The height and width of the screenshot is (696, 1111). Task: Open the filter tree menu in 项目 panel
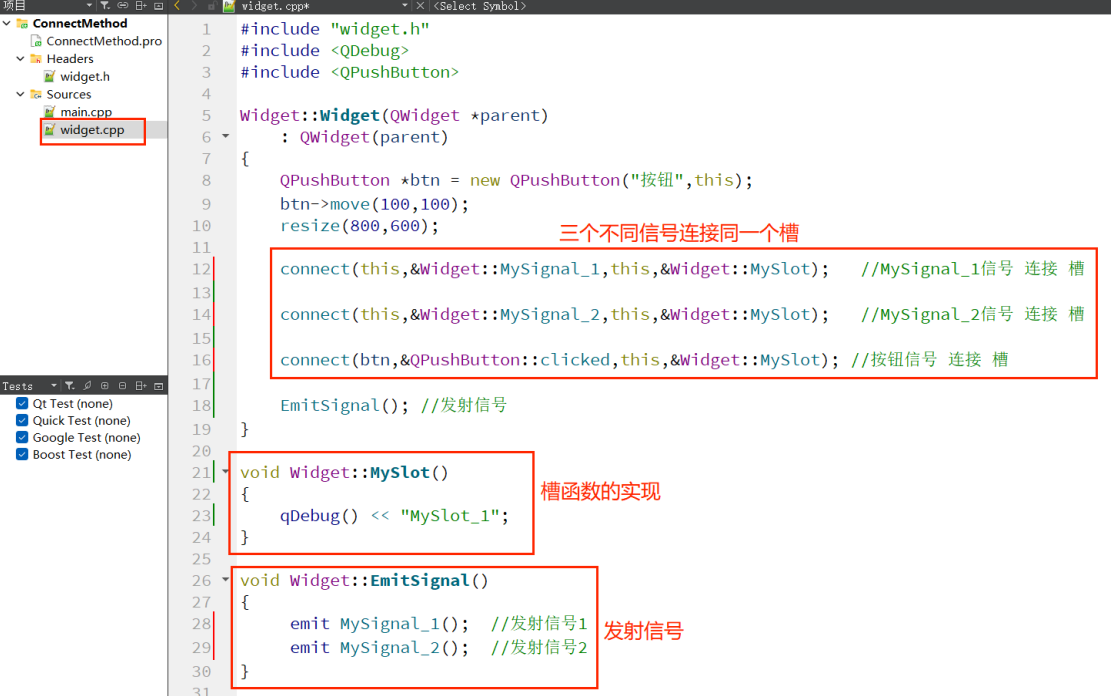coord(105,6)
